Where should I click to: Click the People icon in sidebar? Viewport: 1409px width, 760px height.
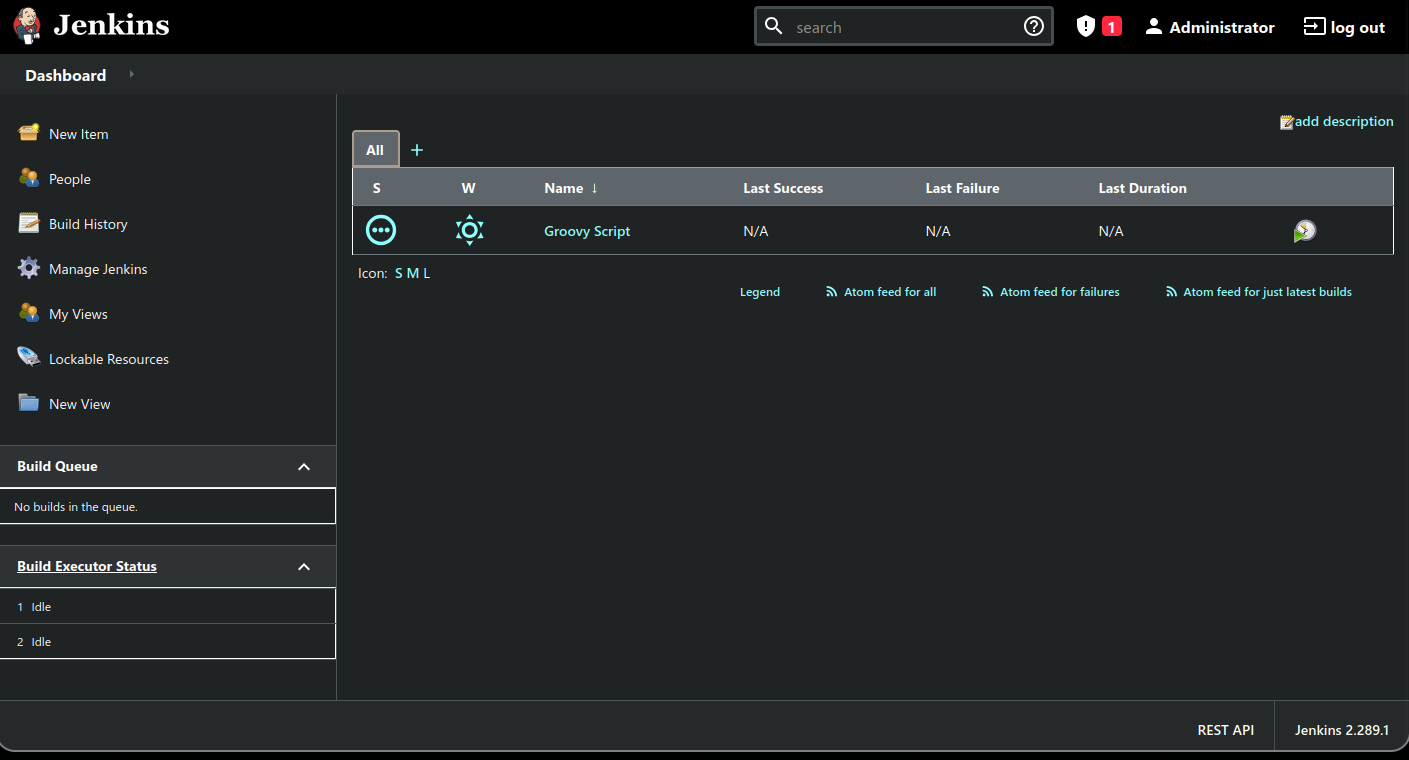pyautogui.click(x=29, y=178)
